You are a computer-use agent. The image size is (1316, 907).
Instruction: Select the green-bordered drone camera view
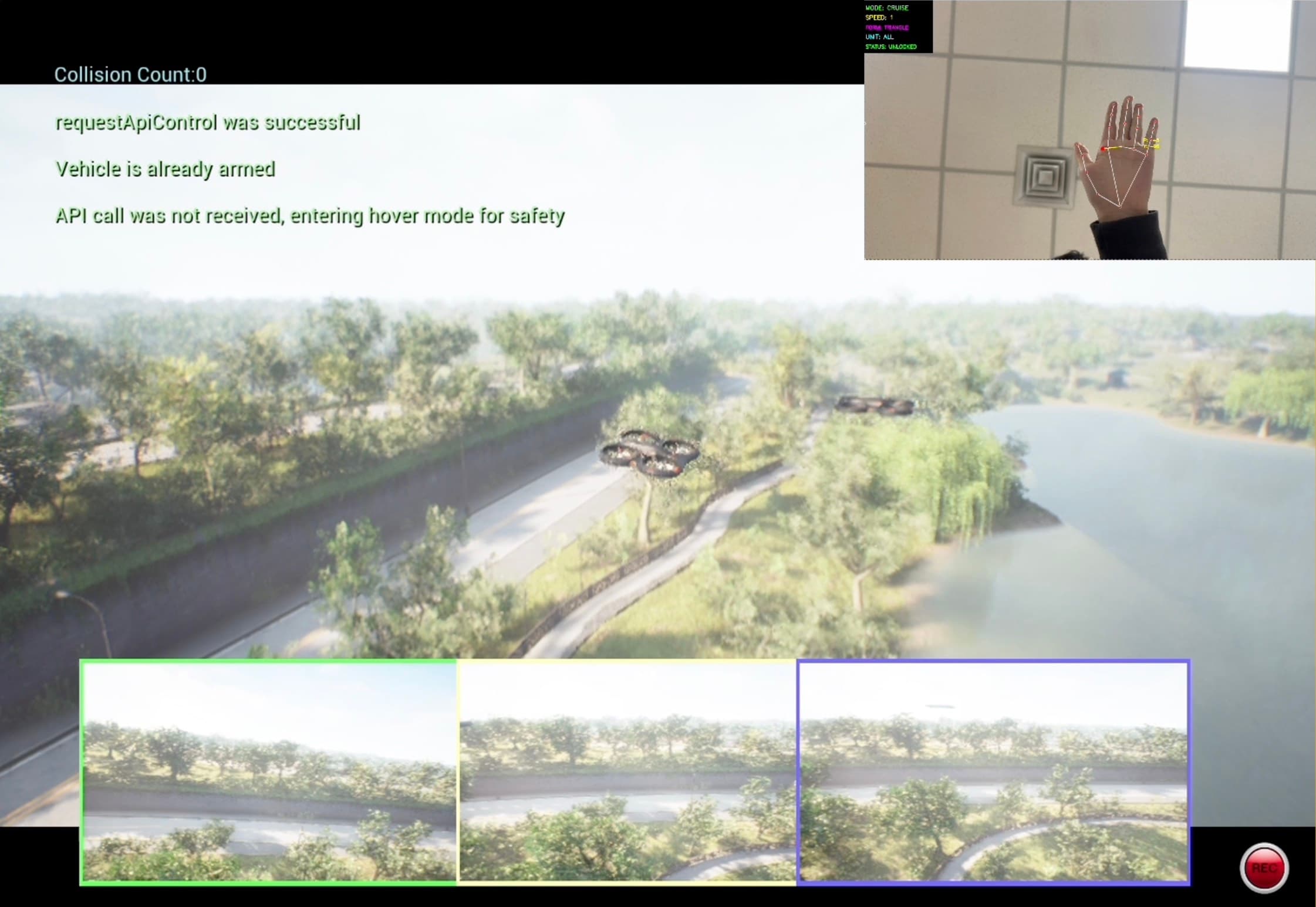click(x=269, y=772)
